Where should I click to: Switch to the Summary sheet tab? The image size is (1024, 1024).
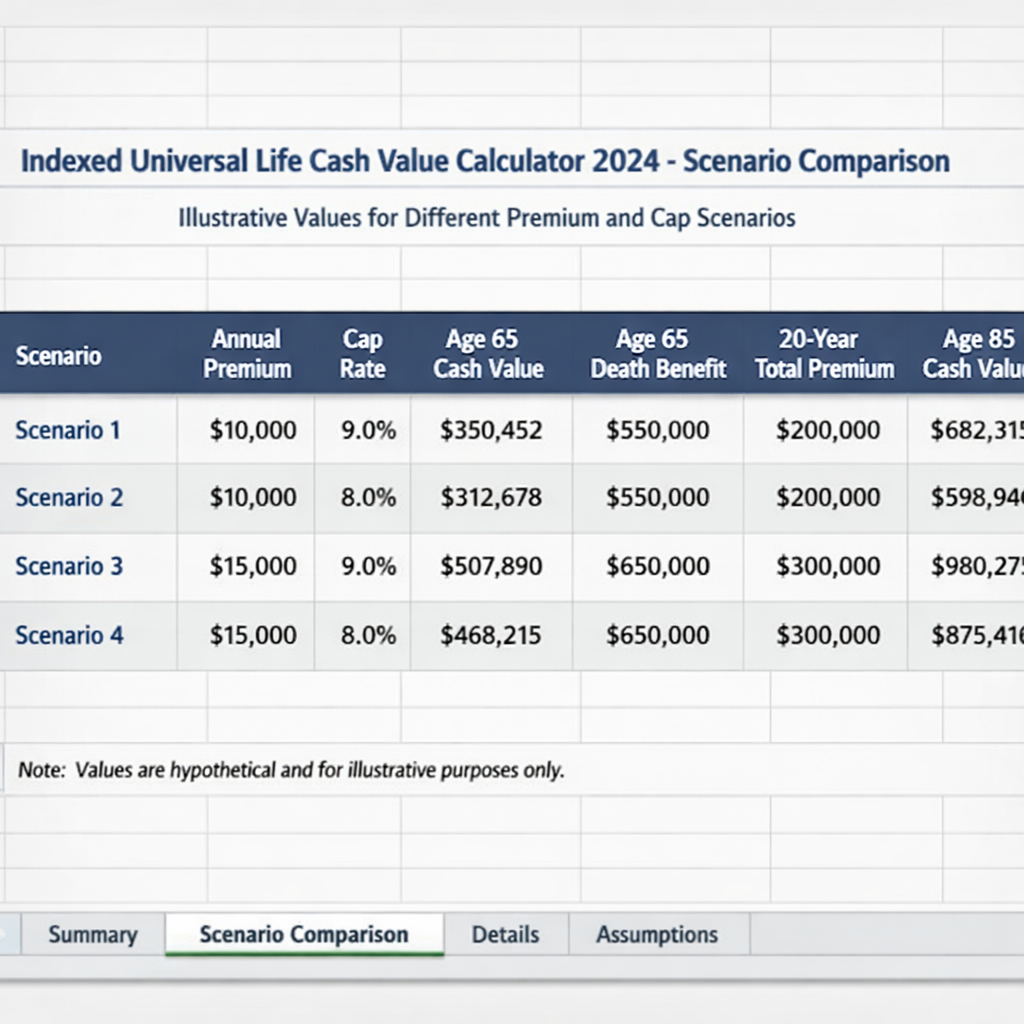point(93,935)
